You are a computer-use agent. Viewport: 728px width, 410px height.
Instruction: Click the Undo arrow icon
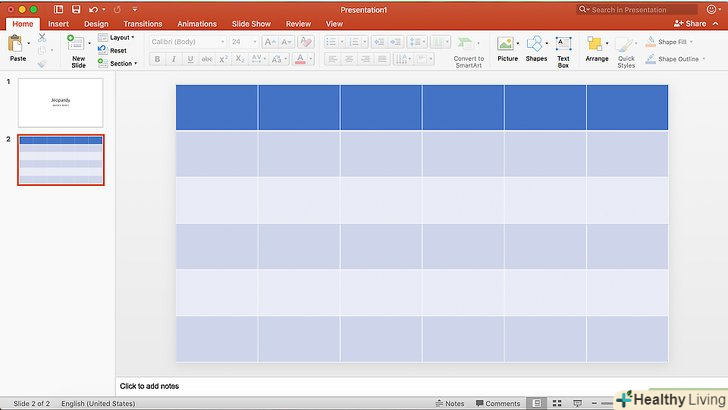pos(93,9)
